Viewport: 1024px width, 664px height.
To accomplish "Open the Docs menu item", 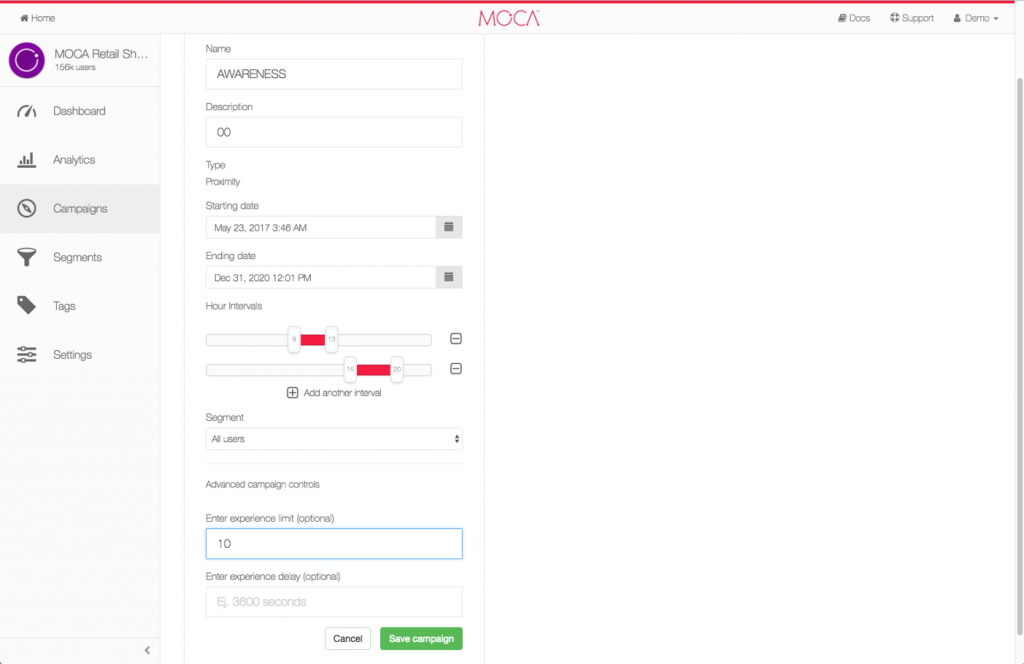I will 853,17.
